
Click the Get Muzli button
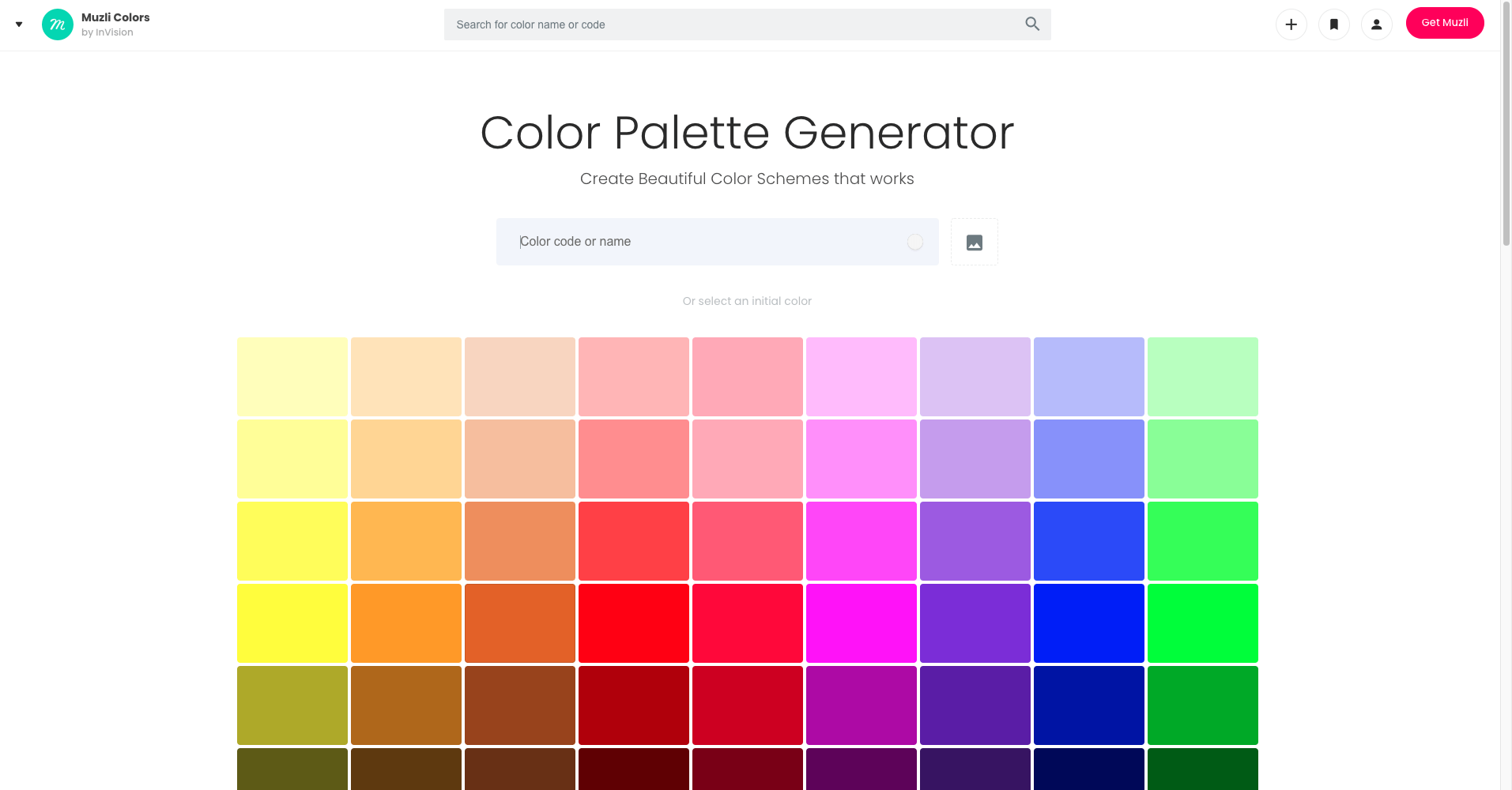coord(1445,23)
